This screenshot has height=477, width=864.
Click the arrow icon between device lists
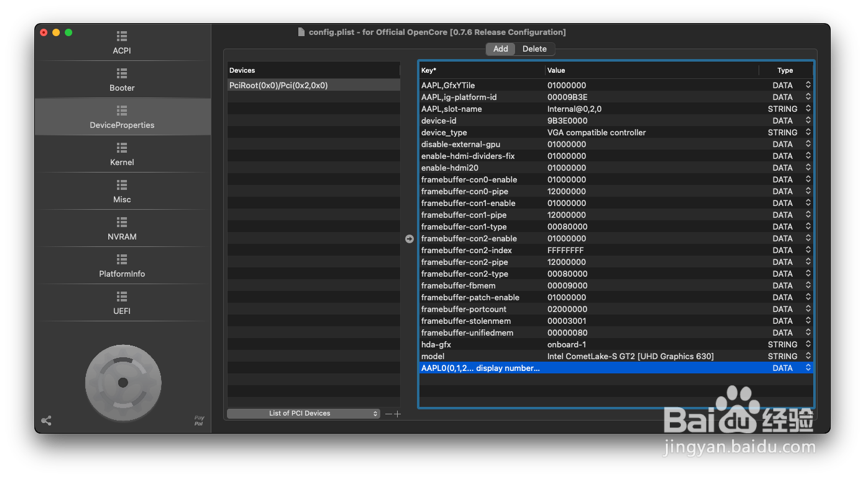point(409,238)
